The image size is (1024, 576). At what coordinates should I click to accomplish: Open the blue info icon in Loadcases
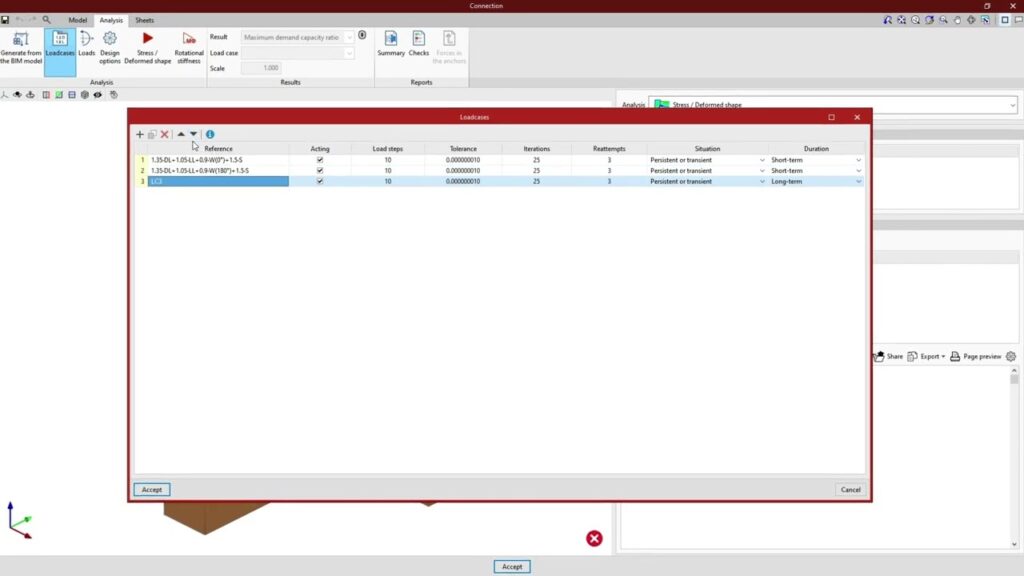[210, 134]
